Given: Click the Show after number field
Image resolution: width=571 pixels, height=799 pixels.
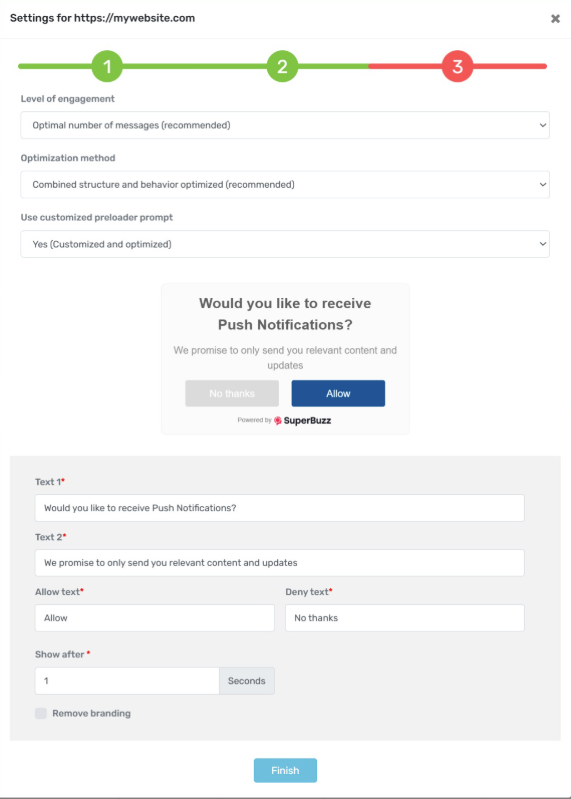Looking at the screenshot, I should click(x=127, y=681).
